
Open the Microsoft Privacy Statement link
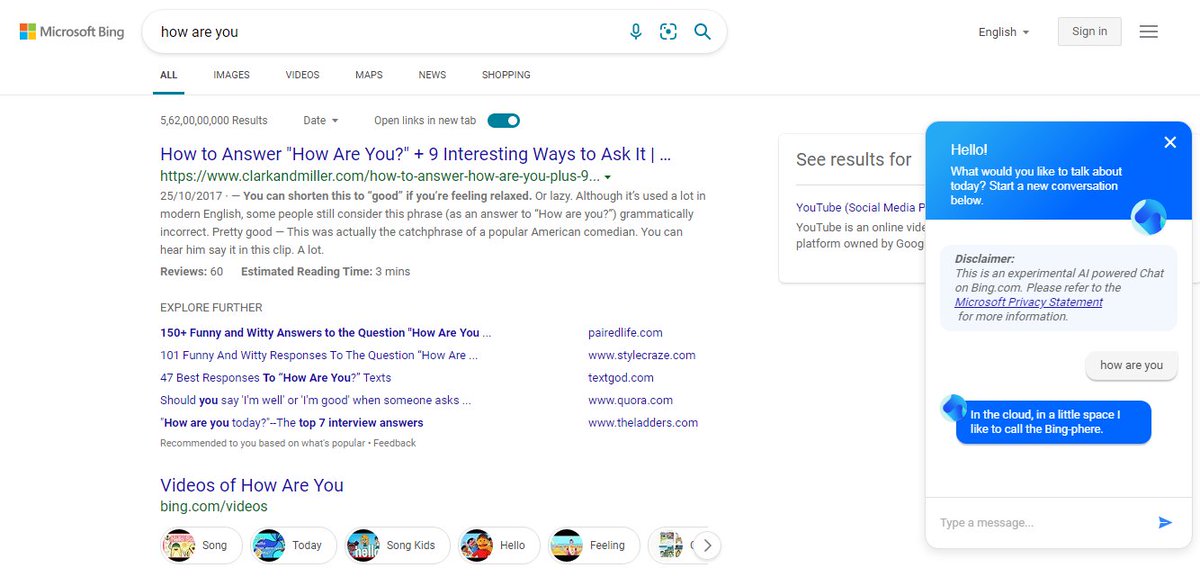tap(1028, 301)
